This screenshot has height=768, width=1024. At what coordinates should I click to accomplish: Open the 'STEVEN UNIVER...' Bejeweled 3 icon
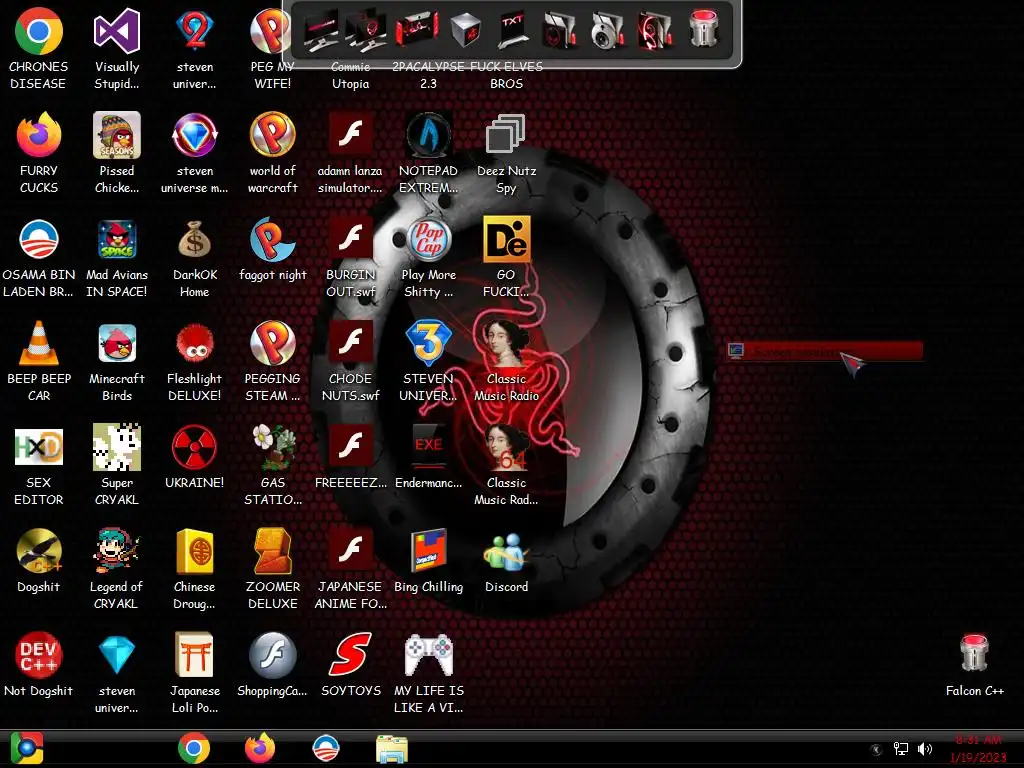coord(428,343)
